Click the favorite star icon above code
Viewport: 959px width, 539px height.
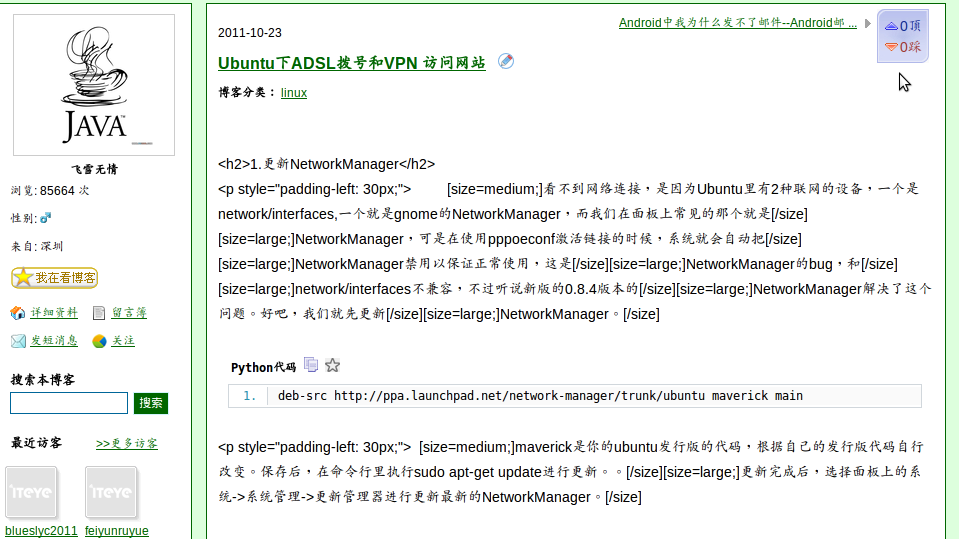tap(332, 365)
